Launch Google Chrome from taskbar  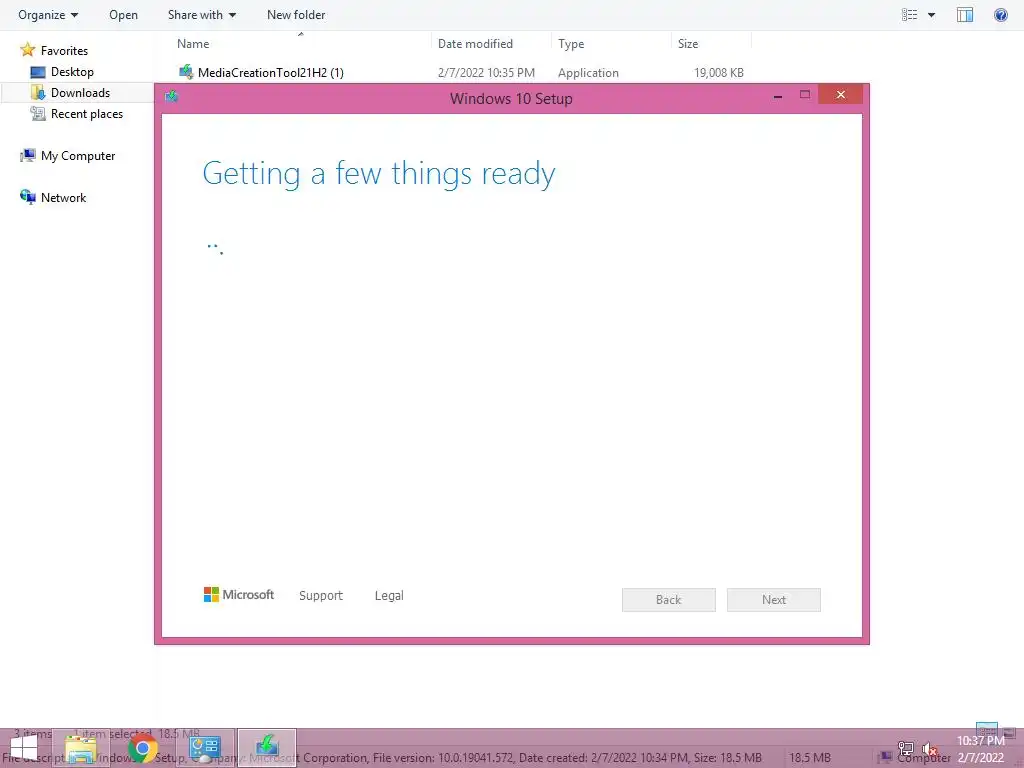(142, 748)
